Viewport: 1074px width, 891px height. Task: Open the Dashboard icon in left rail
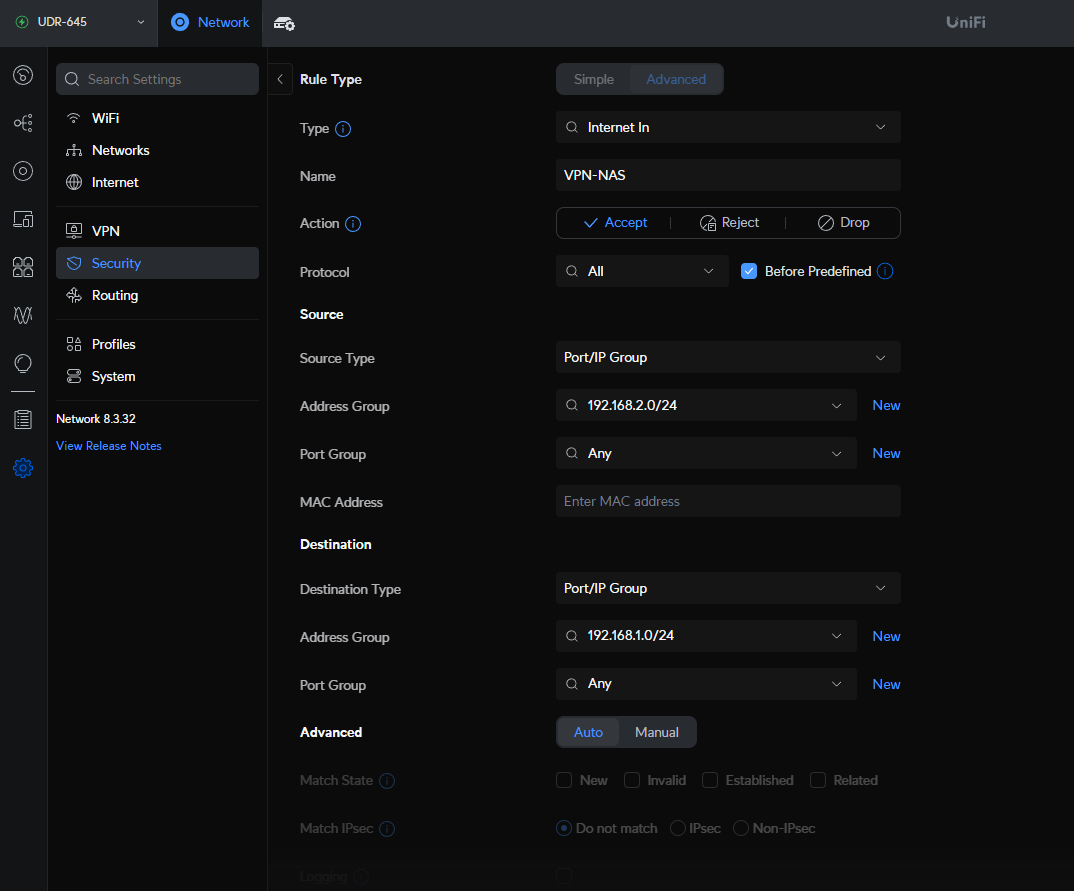click(23, 75)
